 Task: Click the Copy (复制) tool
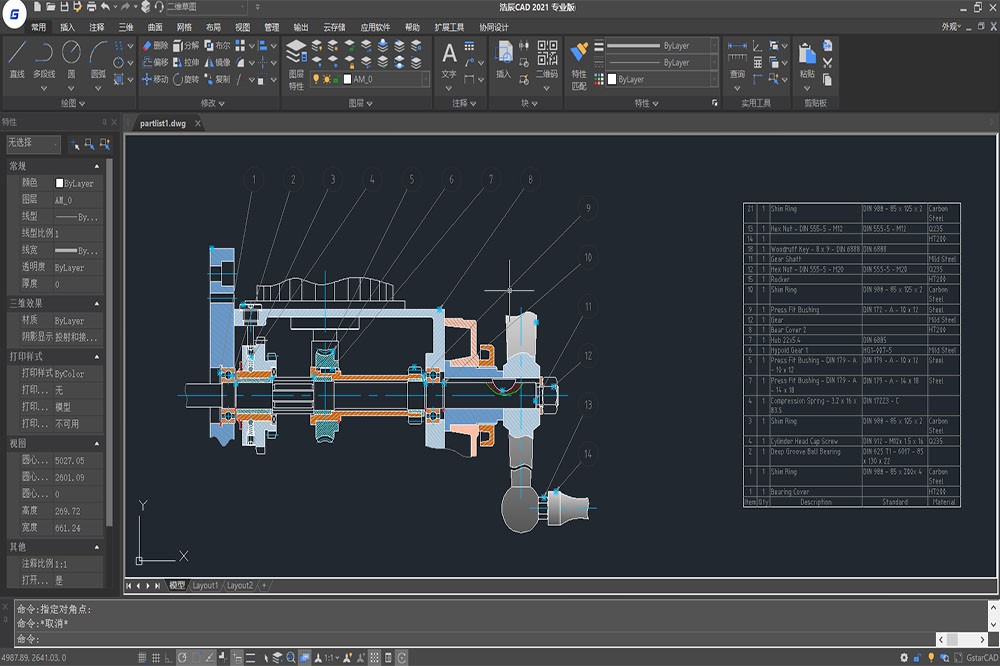217,79
